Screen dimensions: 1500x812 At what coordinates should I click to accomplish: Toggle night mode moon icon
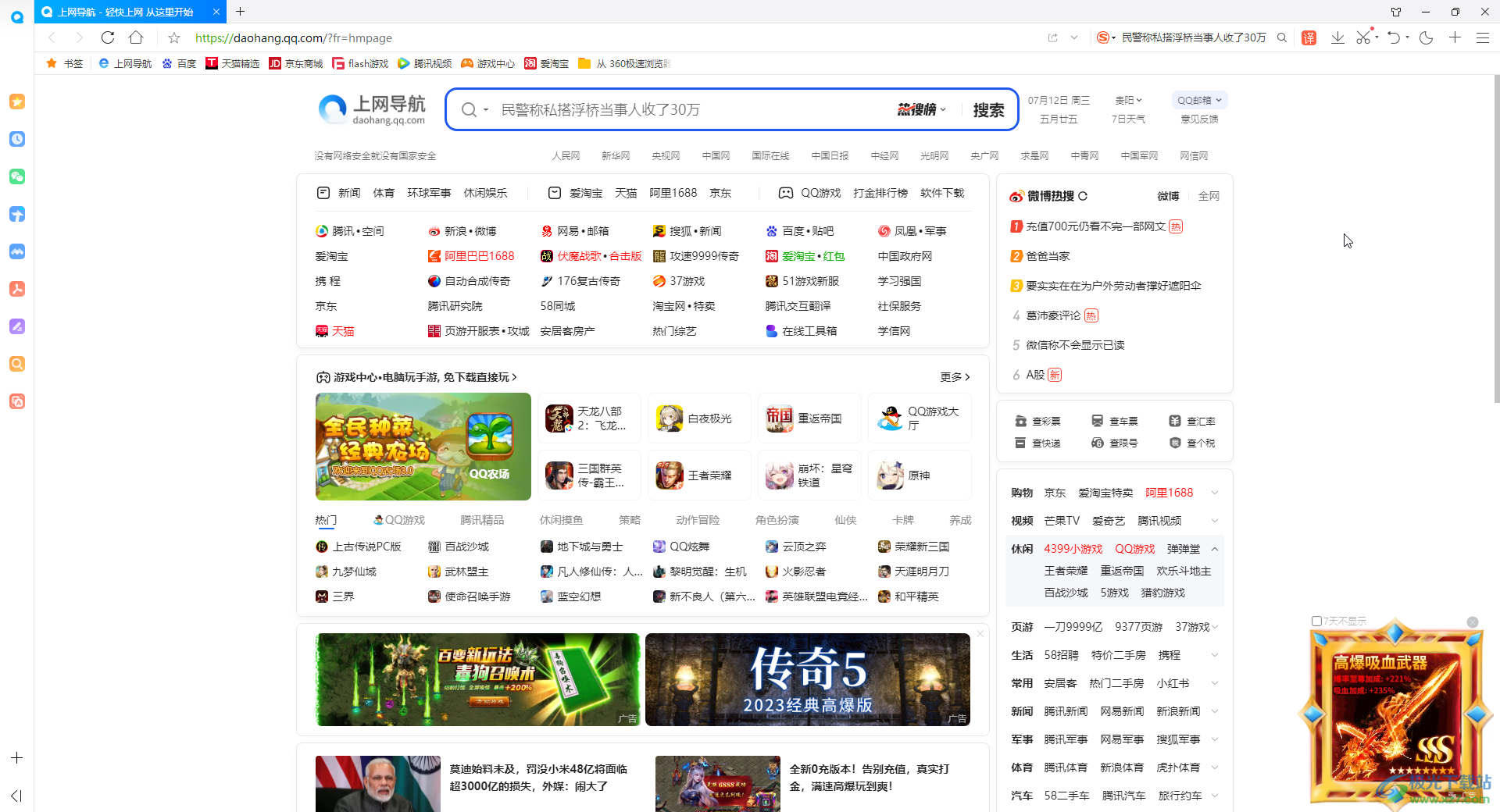click(x=1426, y=37)
